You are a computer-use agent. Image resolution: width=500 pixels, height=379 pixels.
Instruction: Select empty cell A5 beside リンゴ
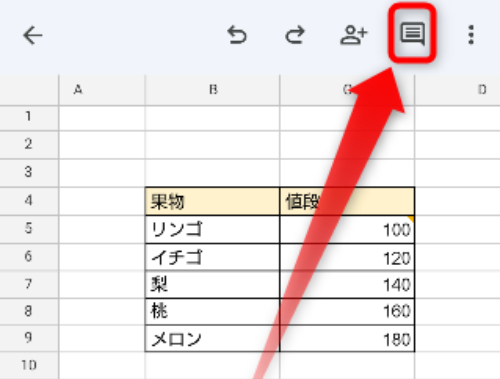pyautogui.click(x=102, y=229)
